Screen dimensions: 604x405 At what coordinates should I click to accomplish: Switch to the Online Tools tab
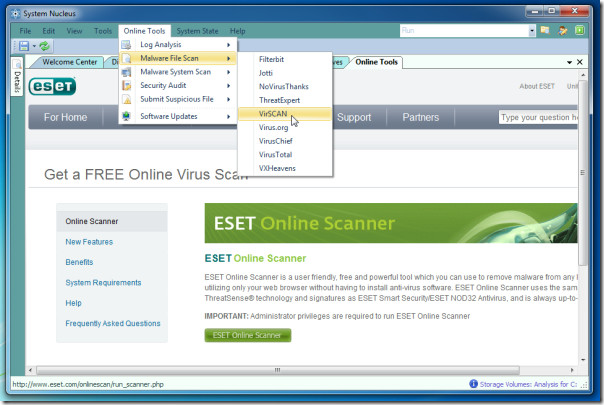(x=376, y=62)
